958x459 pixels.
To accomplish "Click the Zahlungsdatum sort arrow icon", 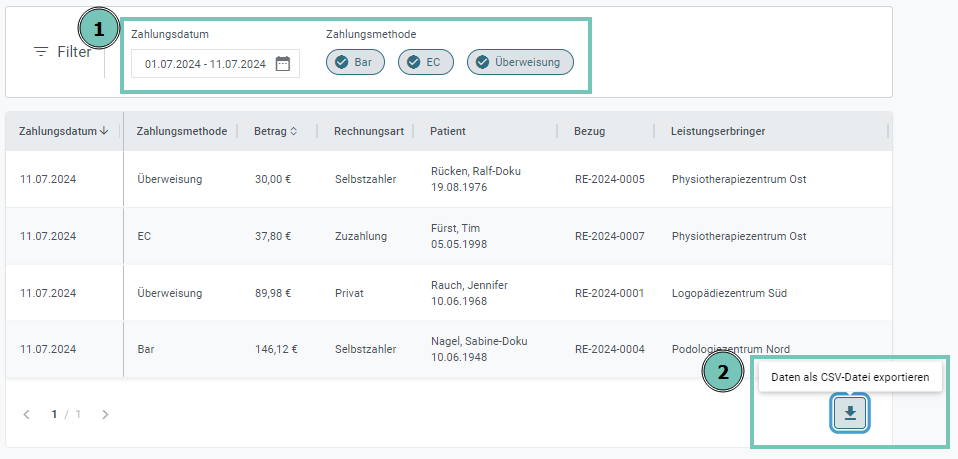I will 105,131.
